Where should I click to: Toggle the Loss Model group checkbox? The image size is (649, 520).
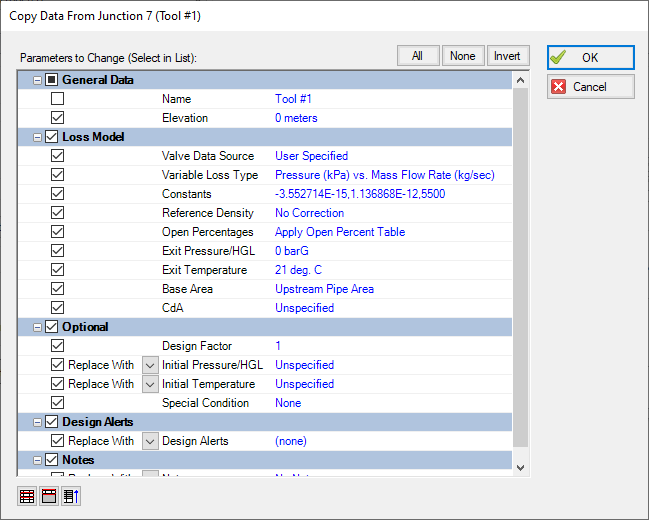tap(52, 137)
